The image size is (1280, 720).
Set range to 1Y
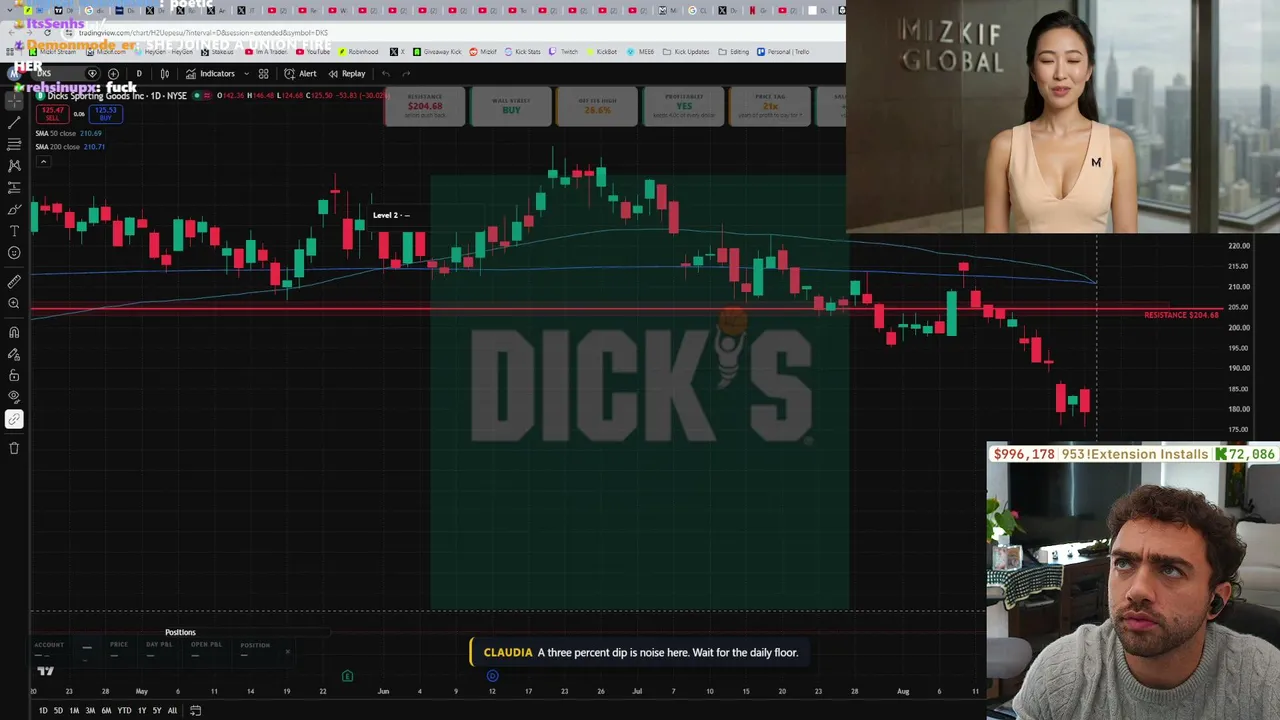pyautogui.click(x=142, y=710)
